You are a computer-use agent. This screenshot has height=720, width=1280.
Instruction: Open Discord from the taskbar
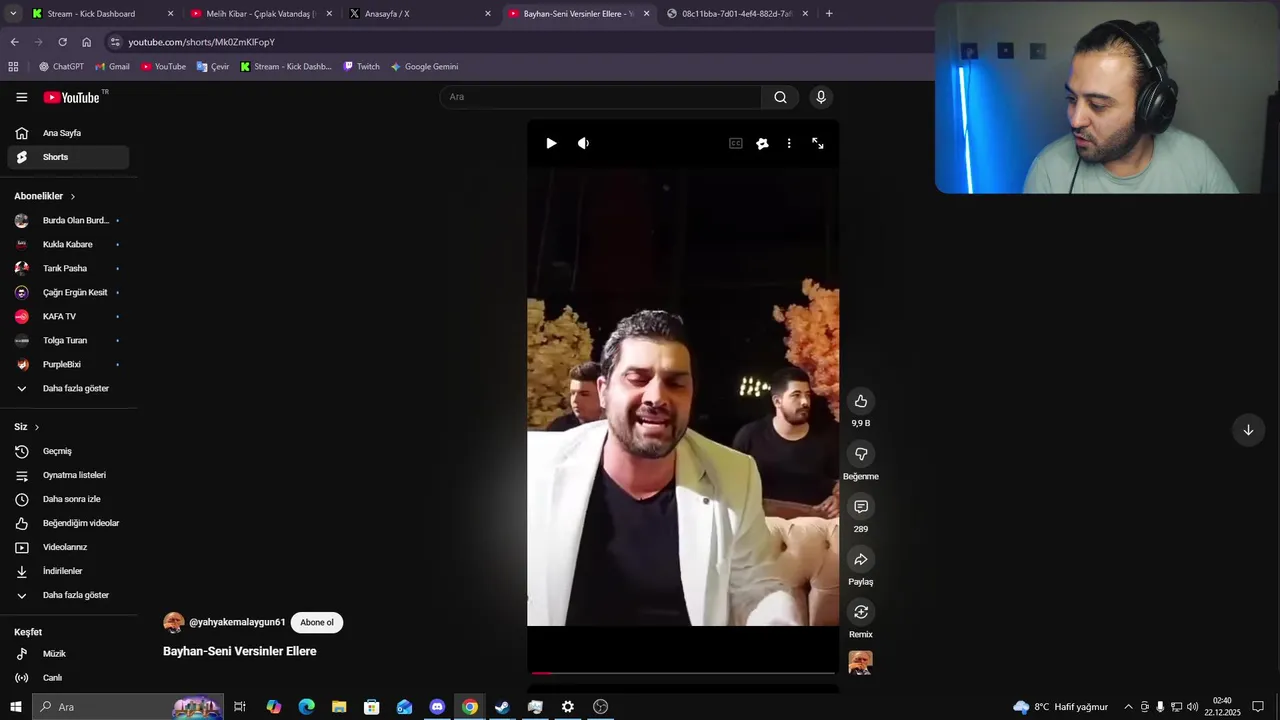click(x=437, y=707)
